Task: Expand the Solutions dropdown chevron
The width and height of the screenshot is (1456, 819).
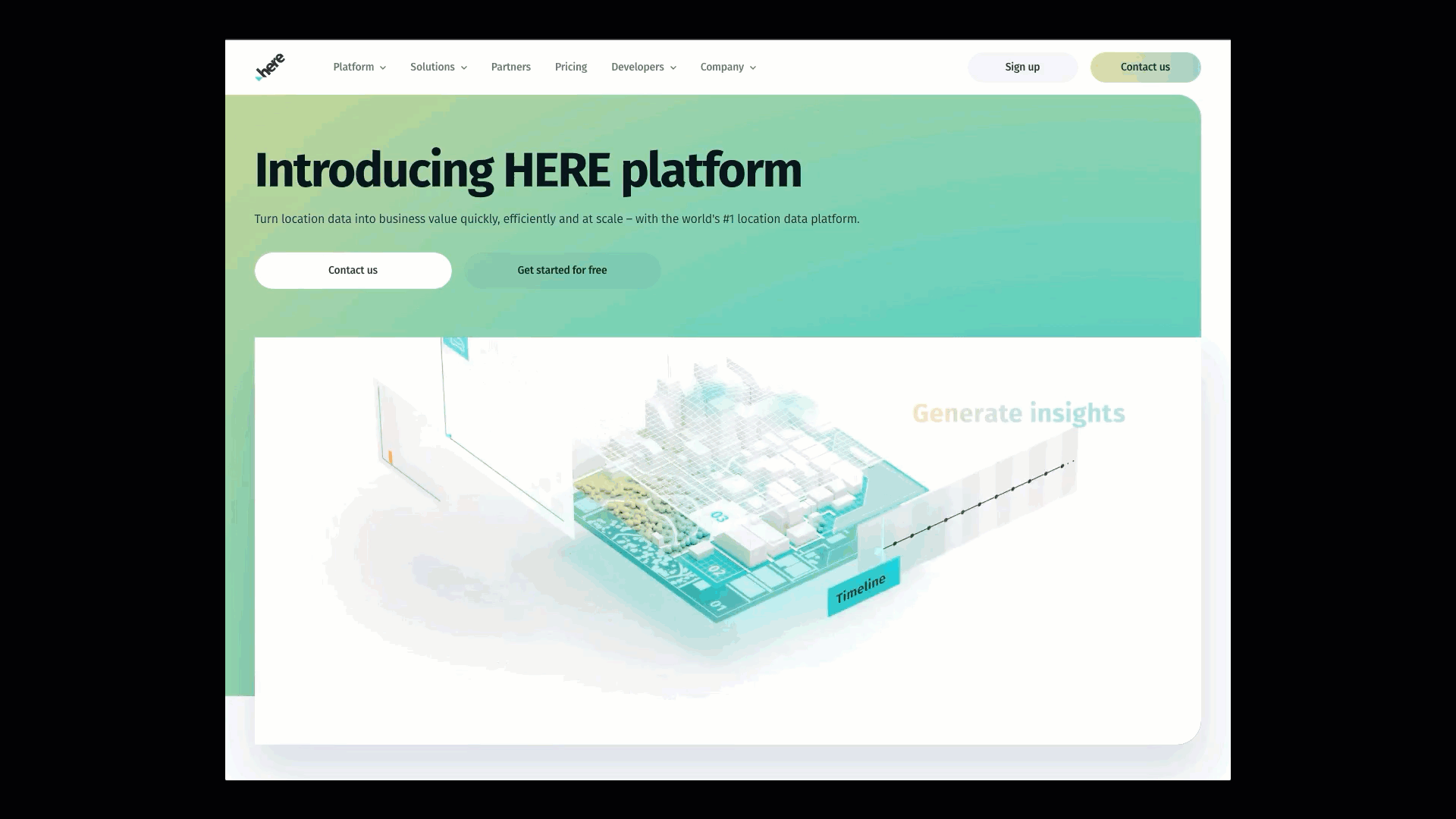Action: [464, 68]
